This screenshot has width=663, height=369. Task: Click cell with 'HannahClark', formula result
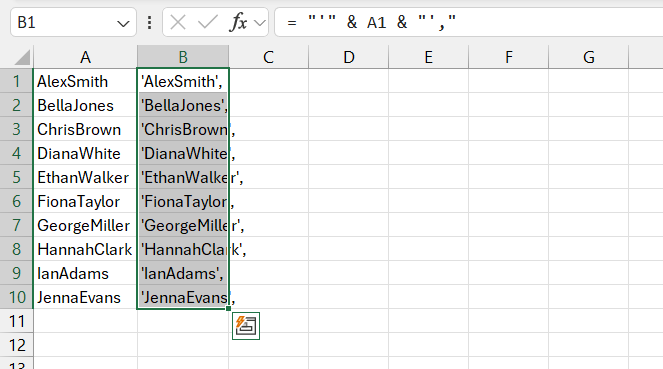[x=183, y=249]
